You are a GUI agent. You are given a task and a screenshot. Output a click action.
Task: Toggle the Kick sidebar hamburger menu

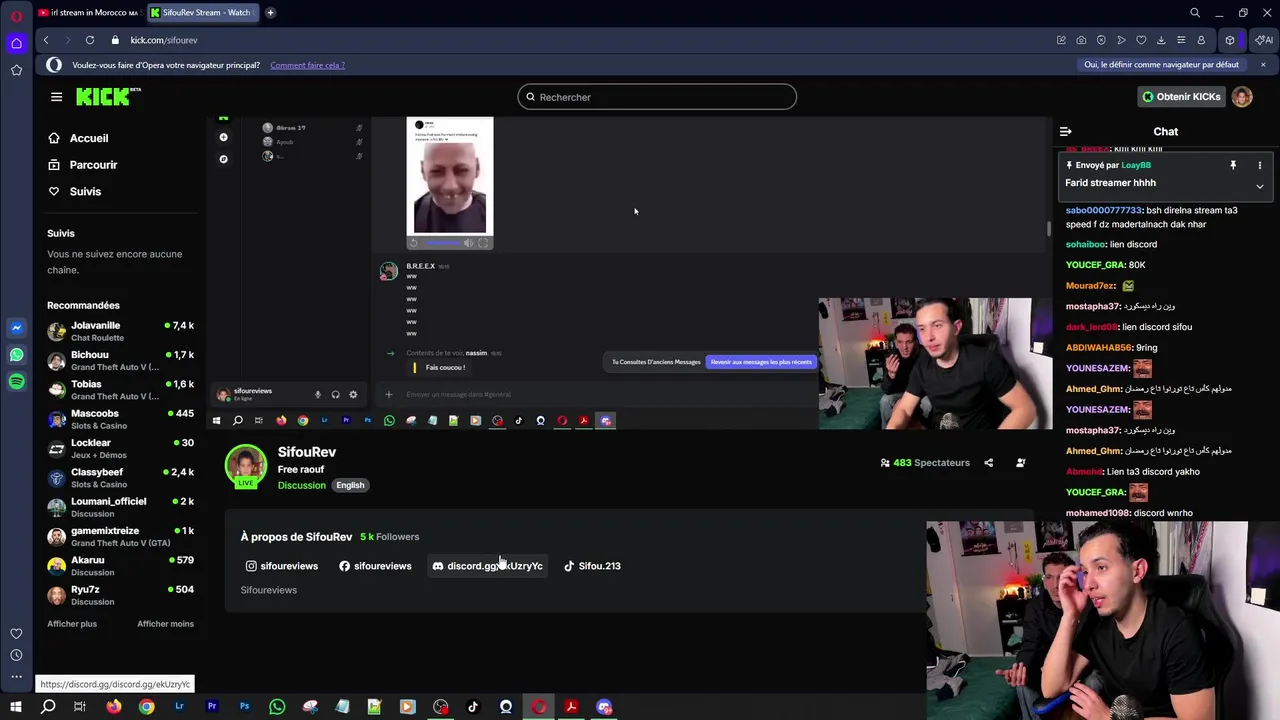(56, 97)
